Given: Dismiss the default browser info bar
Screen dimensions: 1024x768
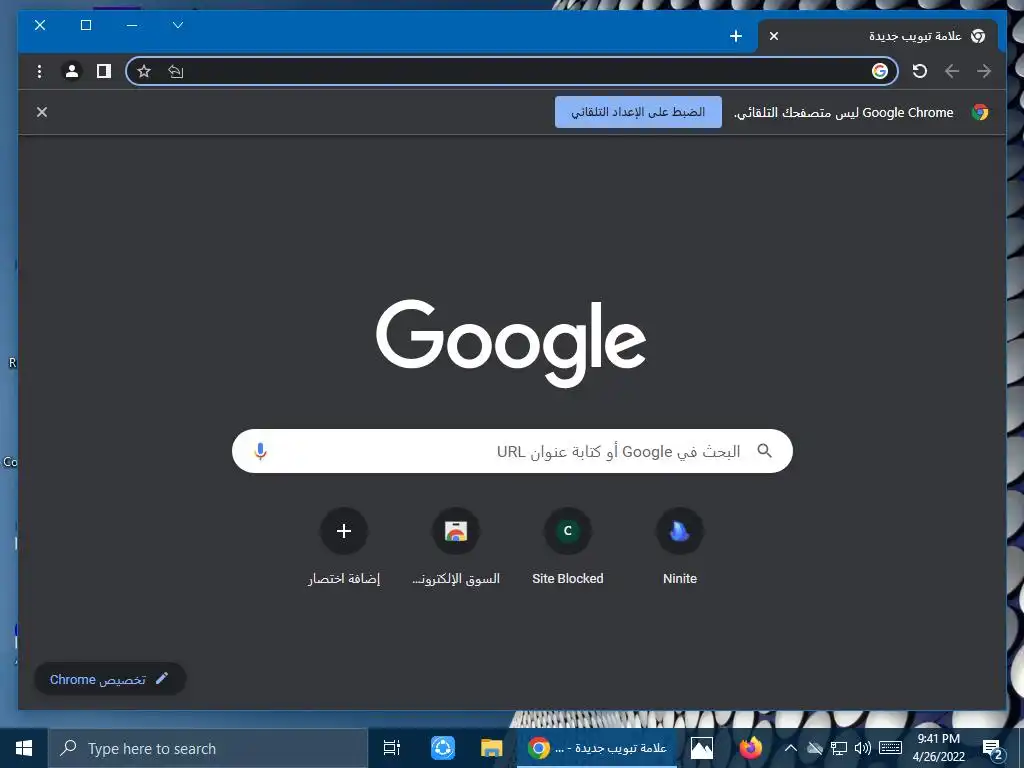Looking at the screenshot, I should 42,112.
